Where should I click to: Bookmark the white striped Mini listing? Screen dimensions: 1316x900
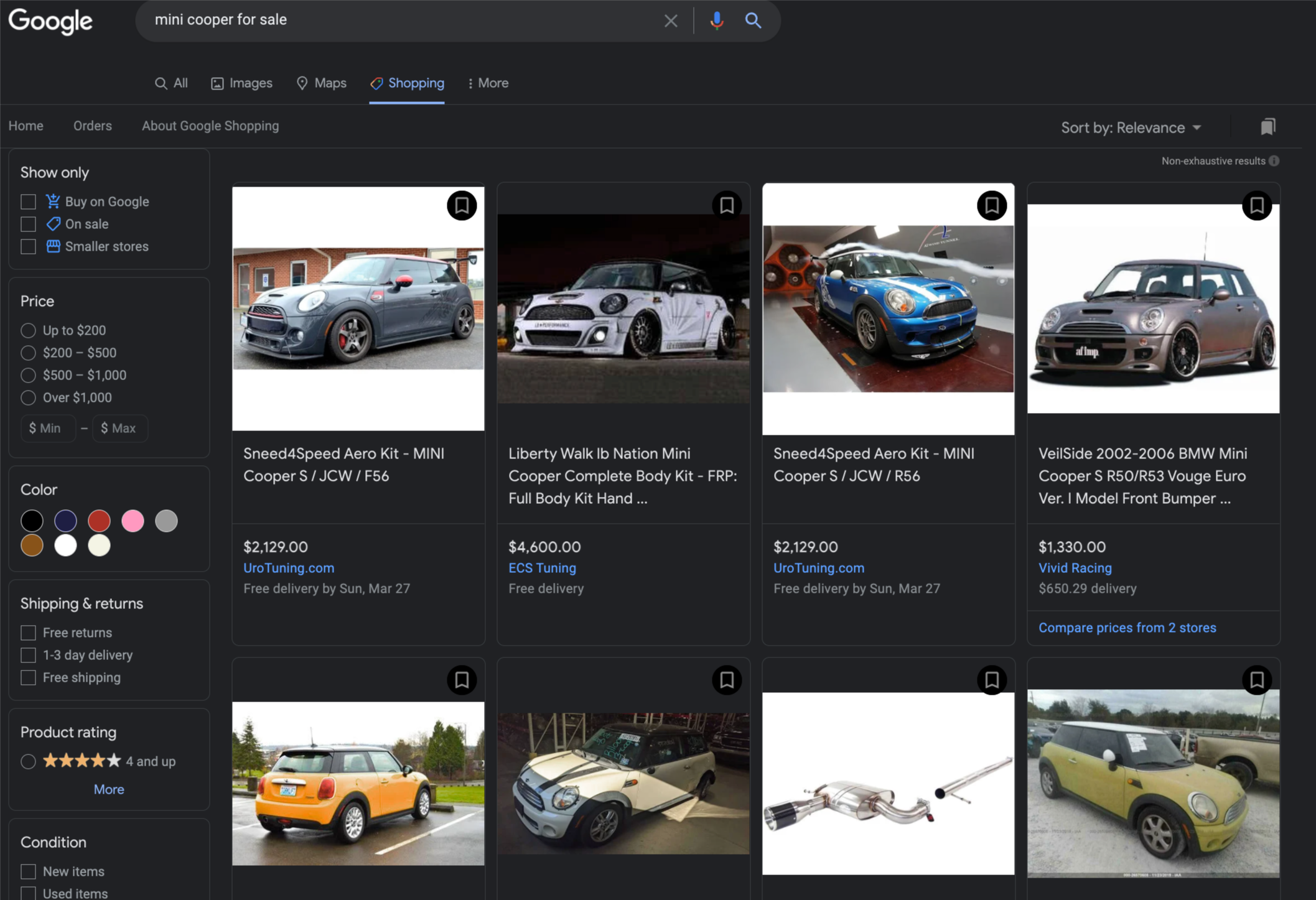tap(727, 680)
